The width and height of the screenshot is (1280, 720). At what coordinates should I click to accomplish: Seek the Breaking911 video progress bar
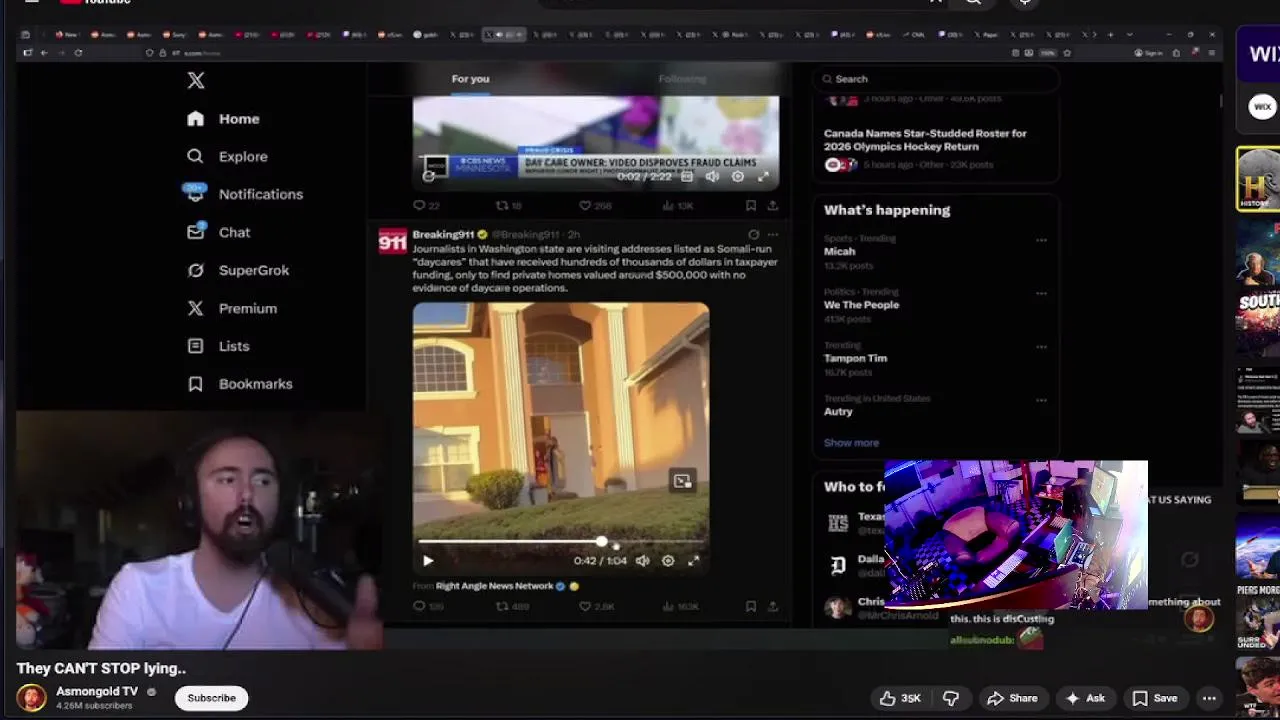coord(561,542)
